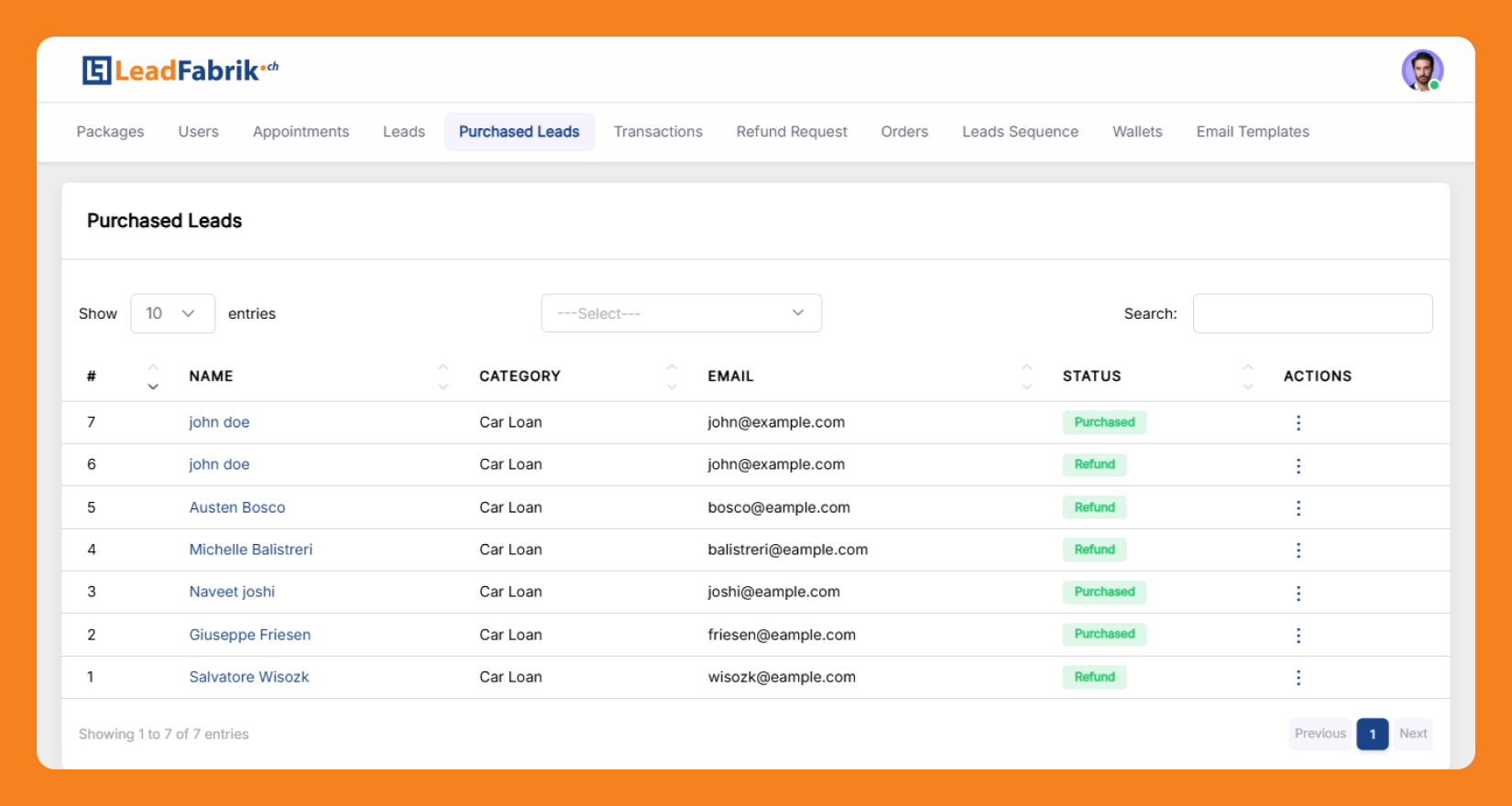Switch to the Transactions tab
The width and height of the screenshot is (1512, 806).
[x=658, y=132]
